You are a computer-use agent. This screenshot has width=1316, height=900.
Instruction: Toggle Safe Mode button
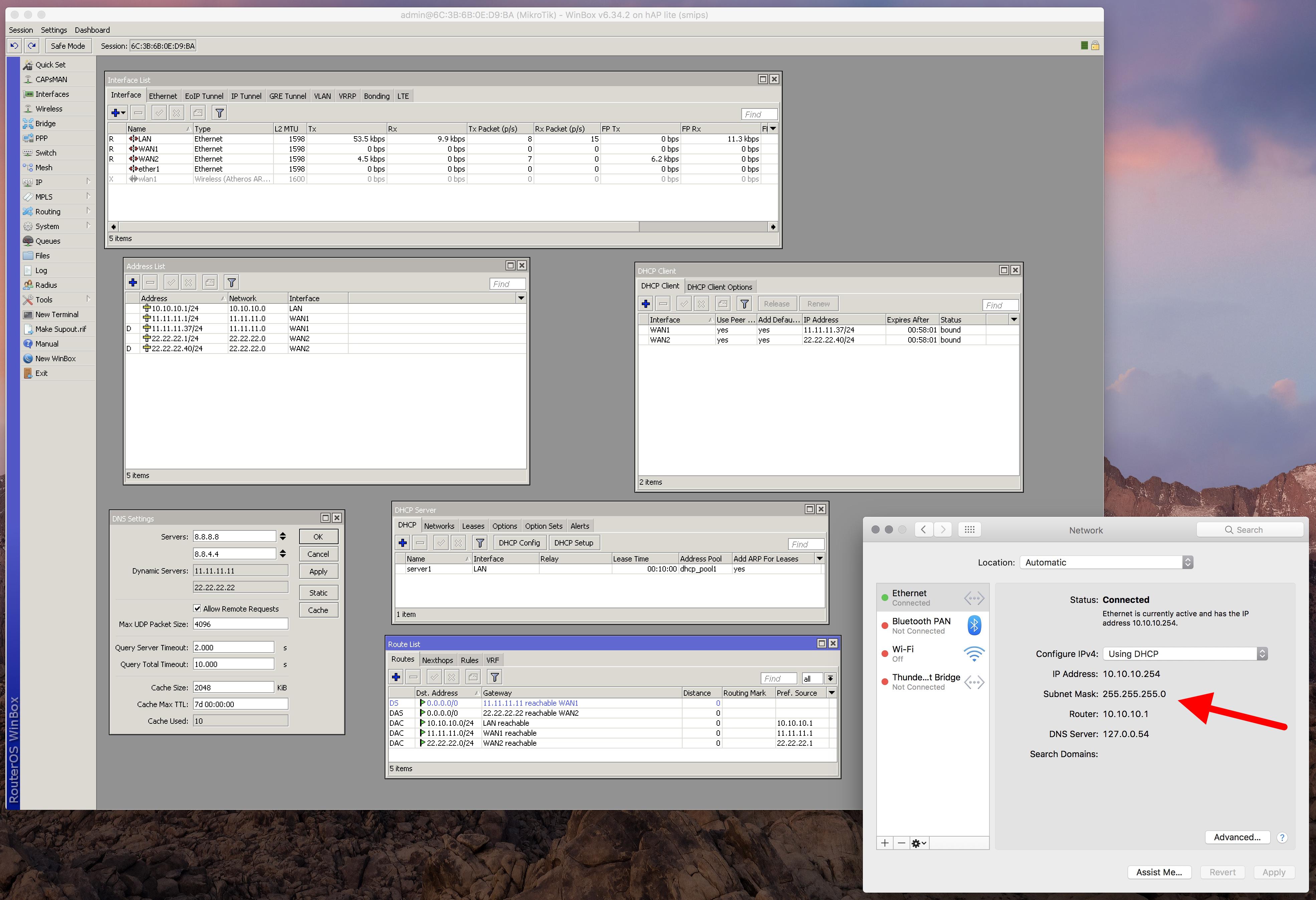click(x=67, y=46)
